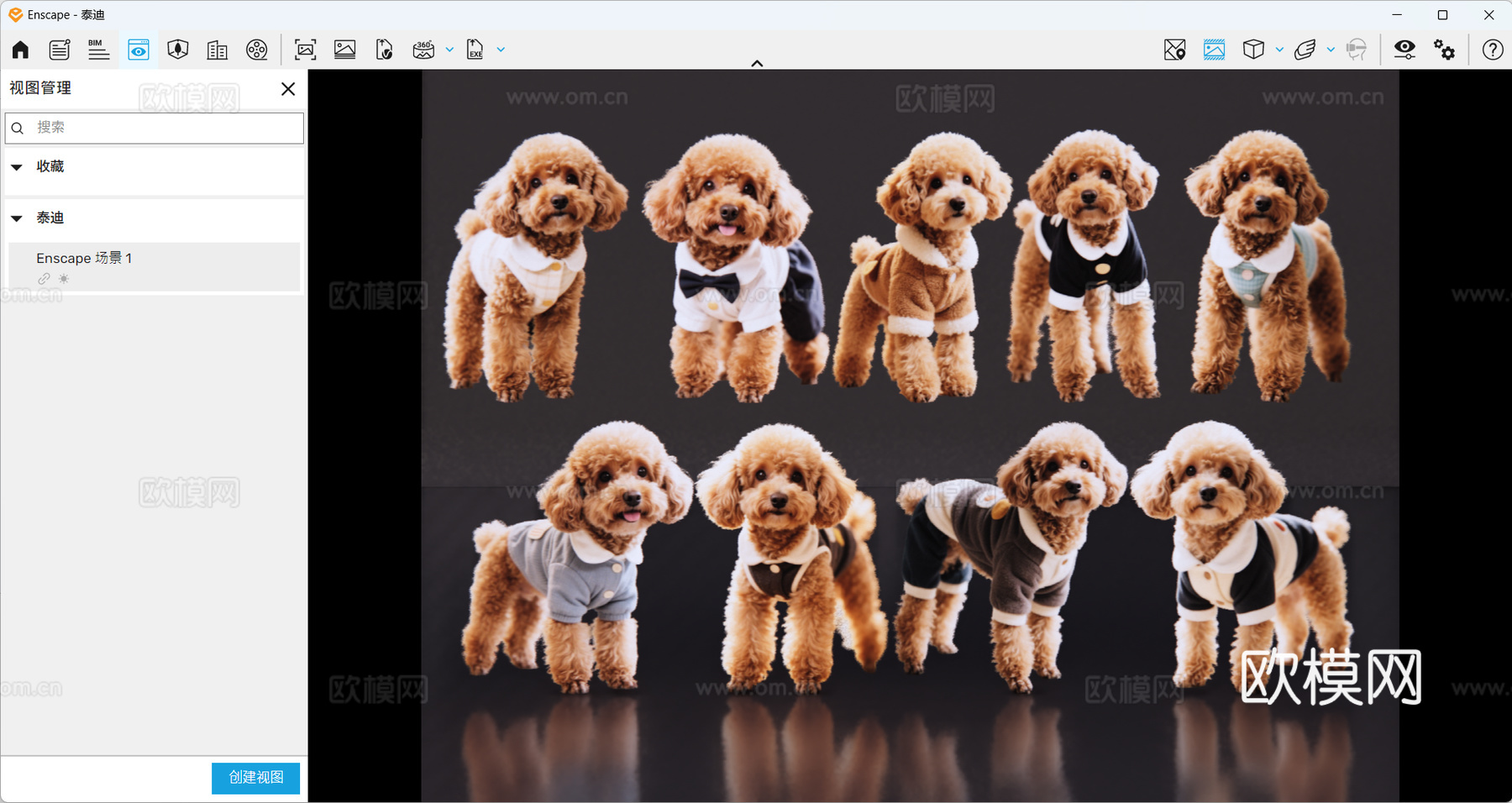The image size is (1512, 803).
Task: Toggle the safe frame overlay
Action: (1214, 50)
